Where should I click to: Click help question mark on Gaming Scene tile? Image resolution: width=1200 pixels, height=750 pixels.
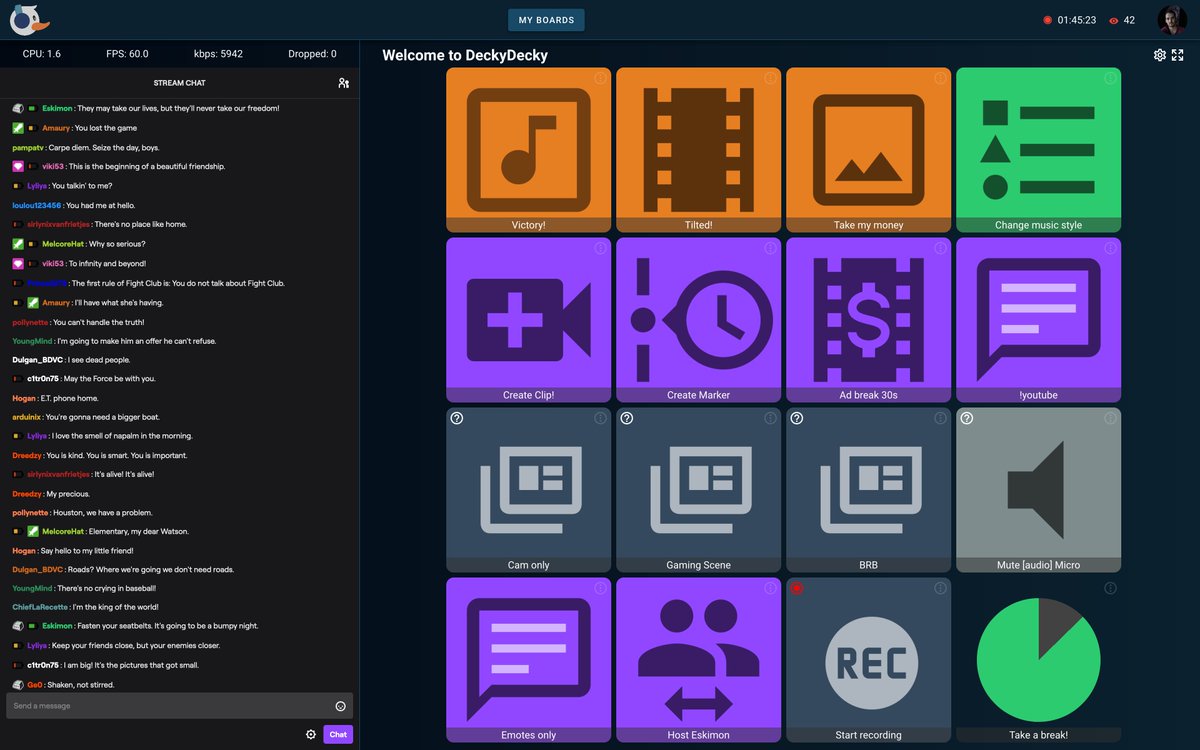pos(627,418)
